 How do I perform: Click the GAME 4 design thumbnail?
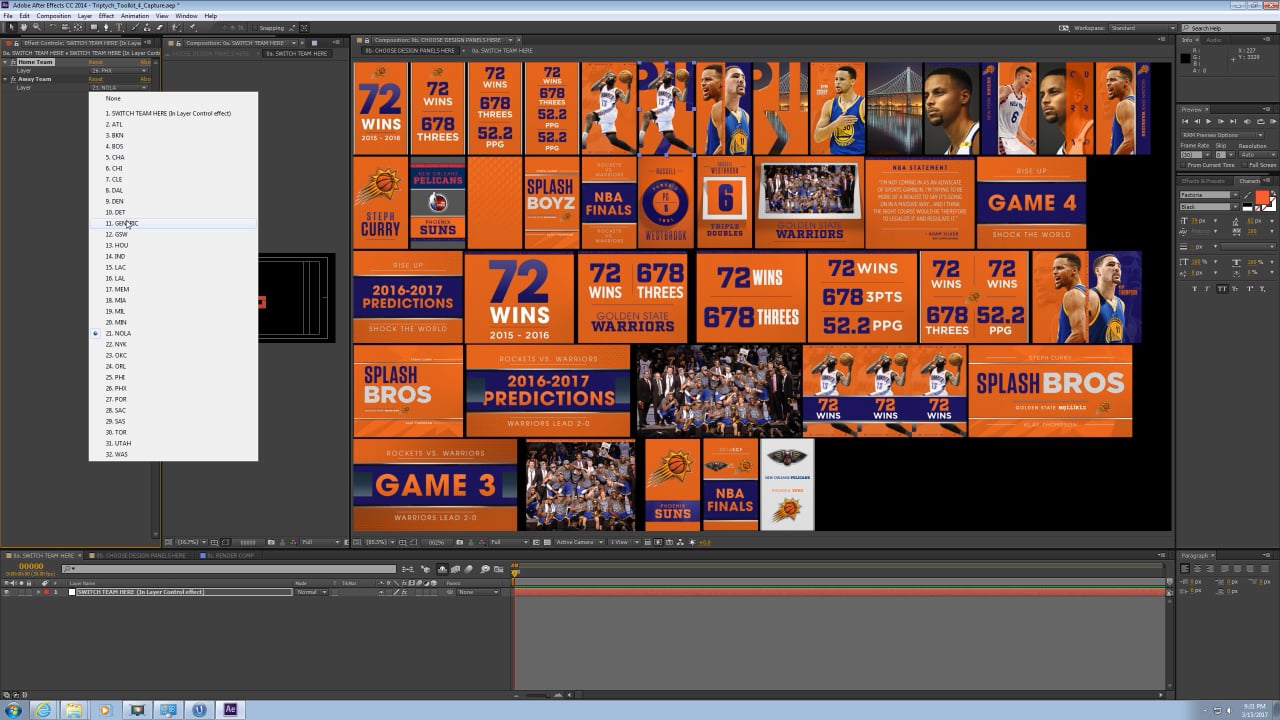click(1031, 202)
